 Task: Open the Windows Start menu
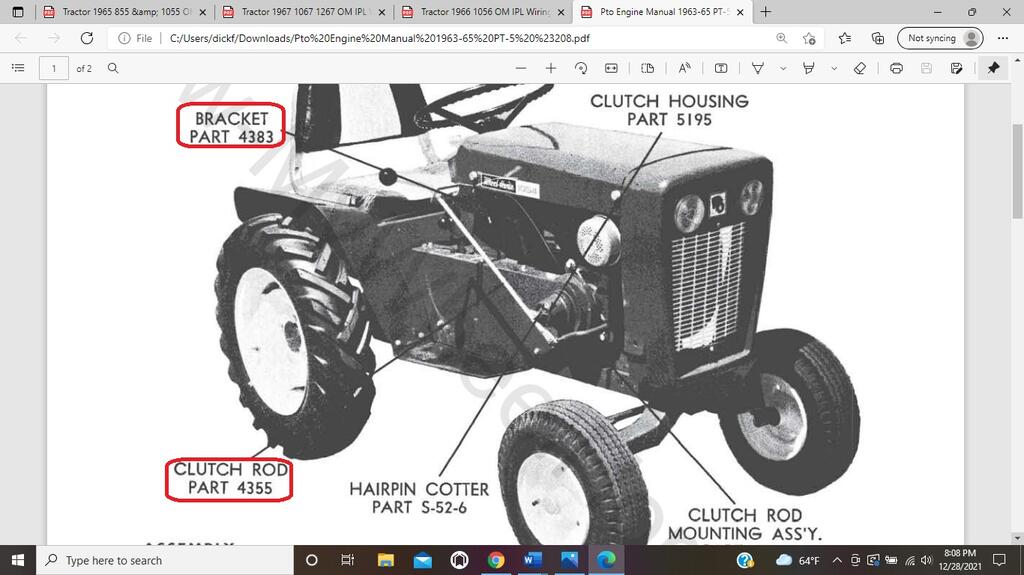click(18, 560)
